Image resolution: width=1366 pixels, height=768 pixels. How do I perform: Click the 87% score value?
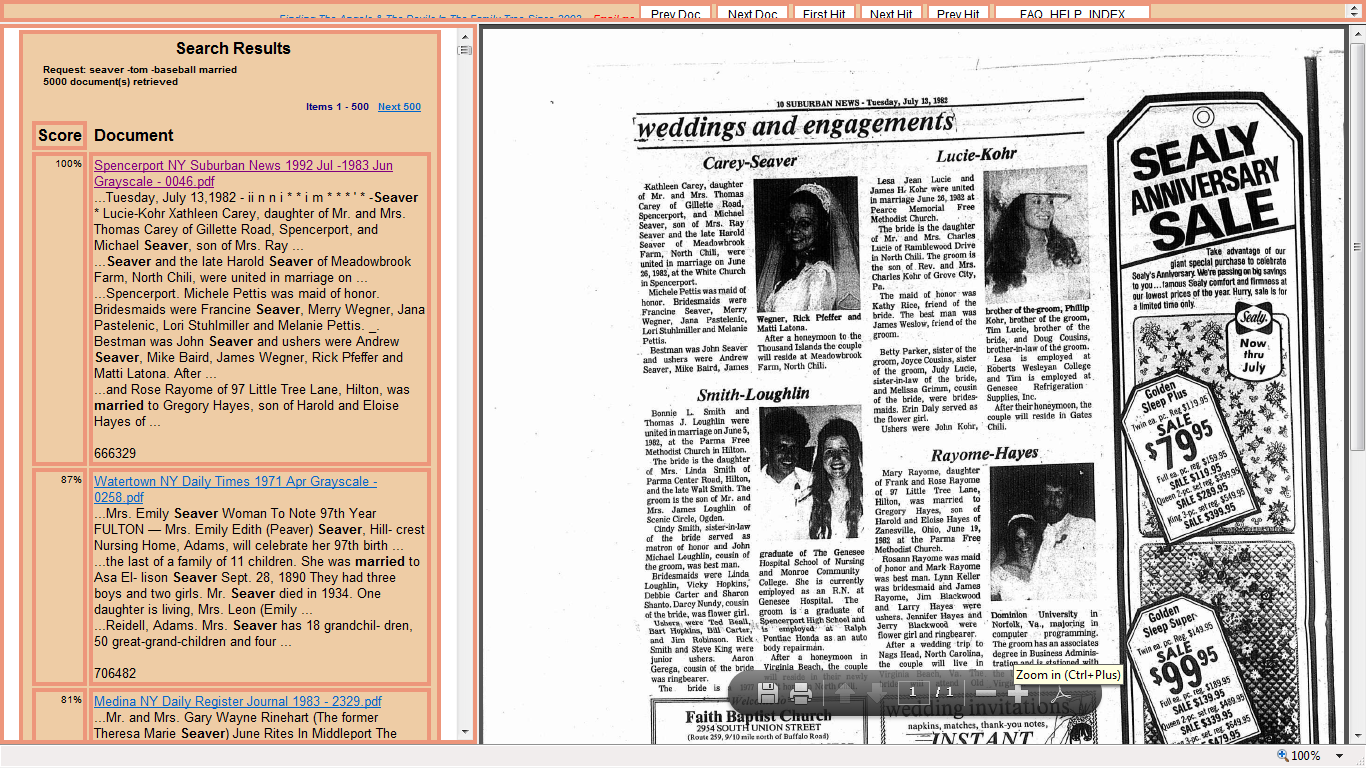[x=71, y=480]
